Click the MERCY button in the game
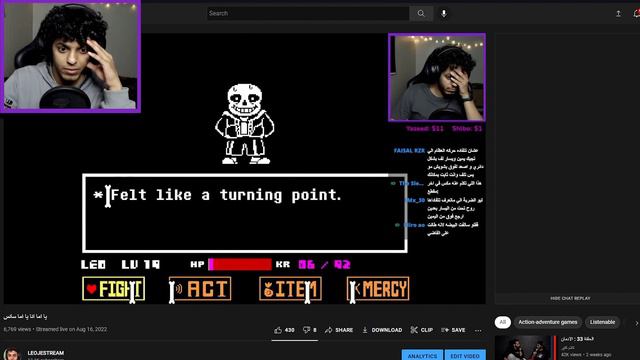The height and width of the screenshot is (360, 640). (x=378, y=289)
